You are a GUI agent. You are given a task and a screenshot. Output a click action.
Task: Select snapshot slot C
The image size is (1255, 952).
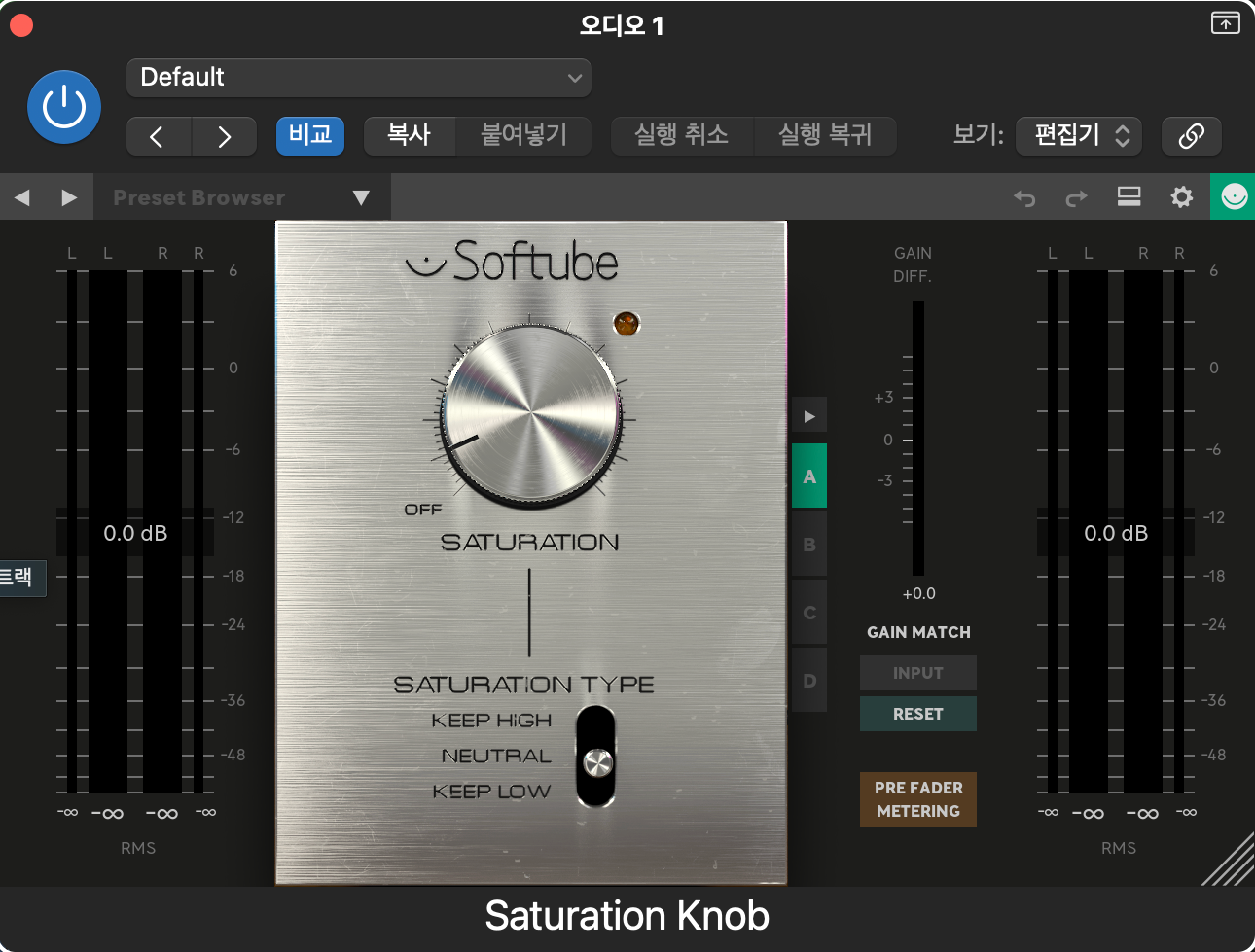(809, 613)
